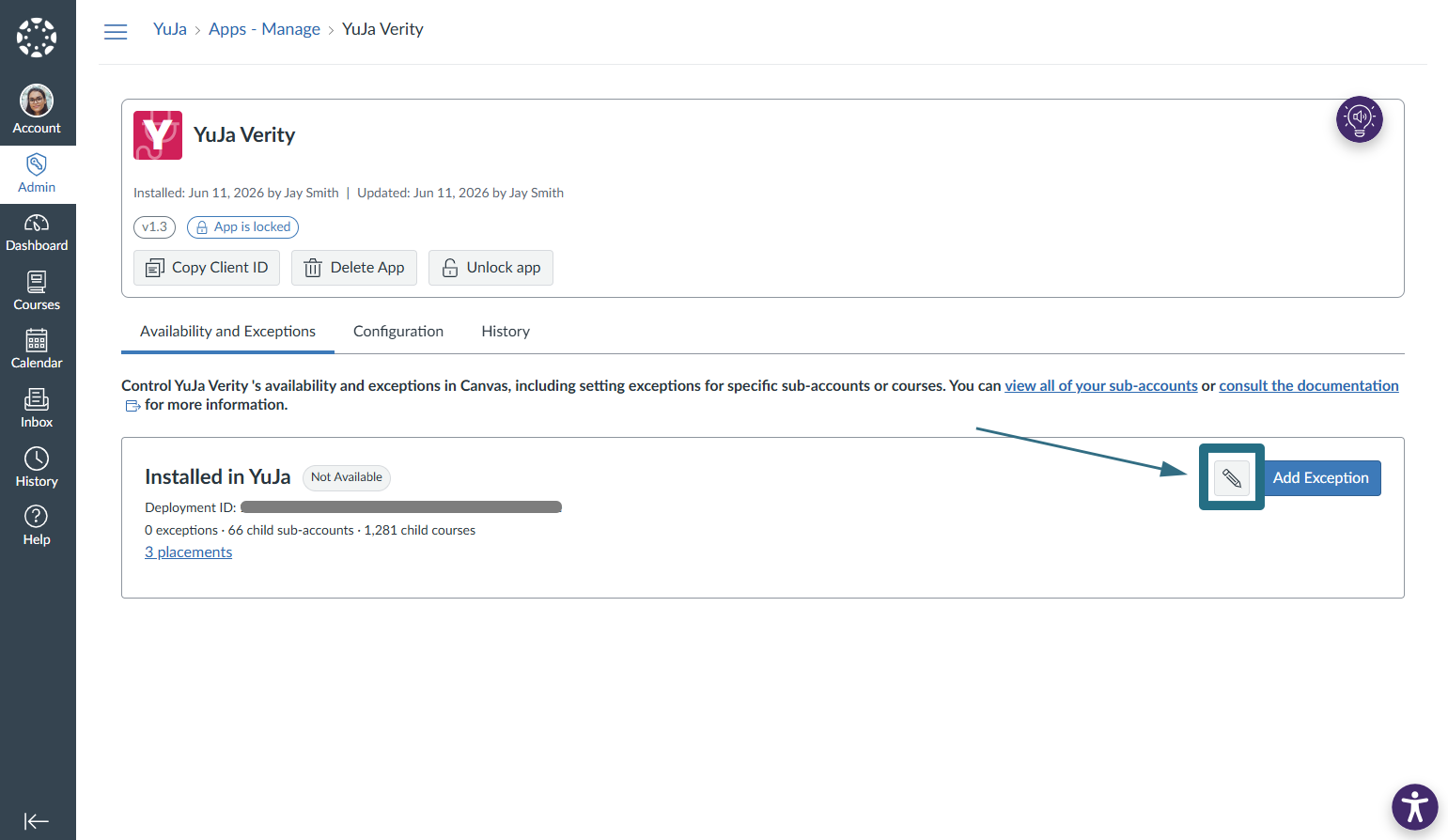Click the redacted Deployment ID value
The image size is (1448, 840).
click(401, 507)
